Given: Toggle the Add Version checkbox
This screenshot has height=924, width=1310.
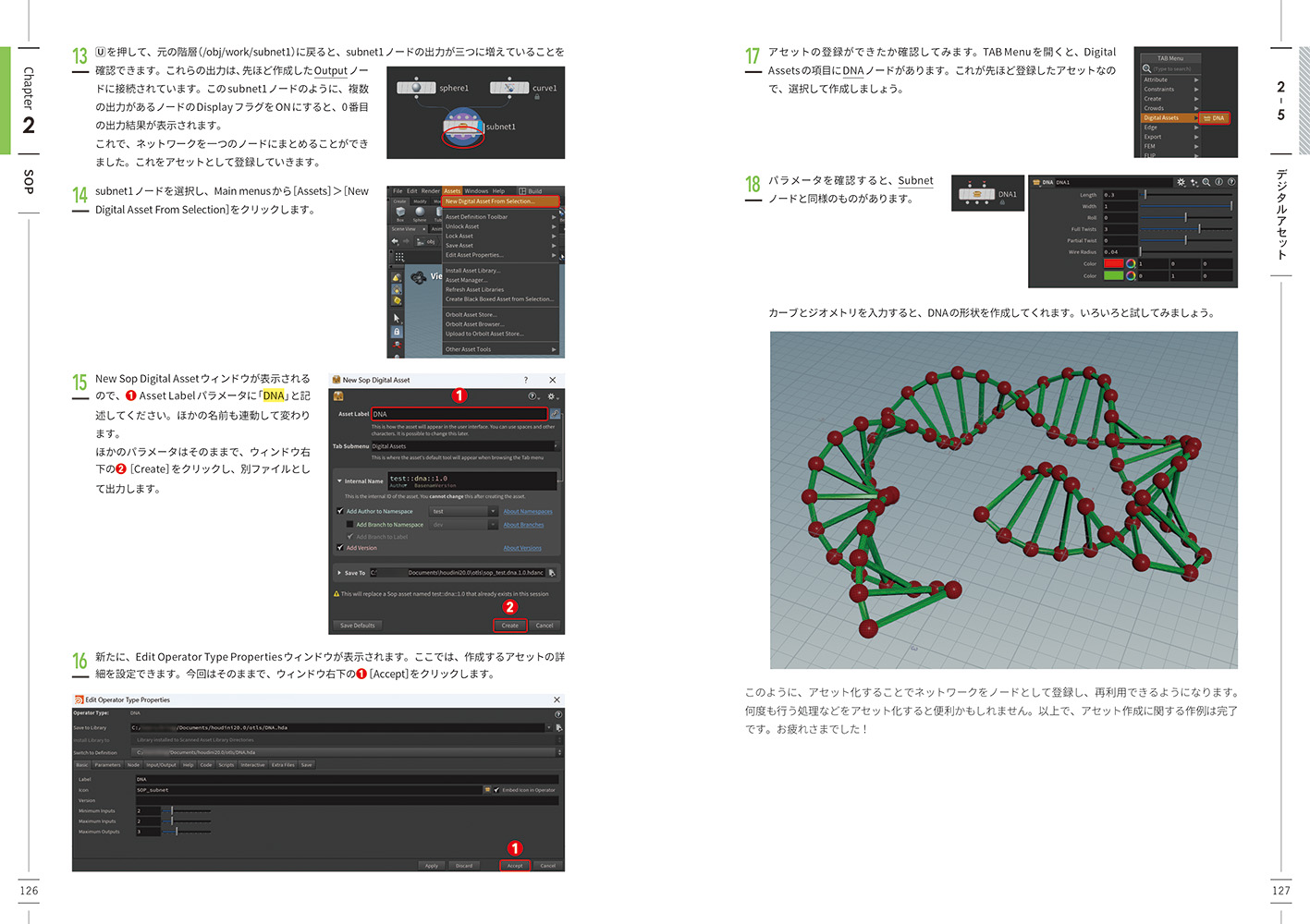Looking at the screenshot, I should pyautogui.click(x=340, y=548).
